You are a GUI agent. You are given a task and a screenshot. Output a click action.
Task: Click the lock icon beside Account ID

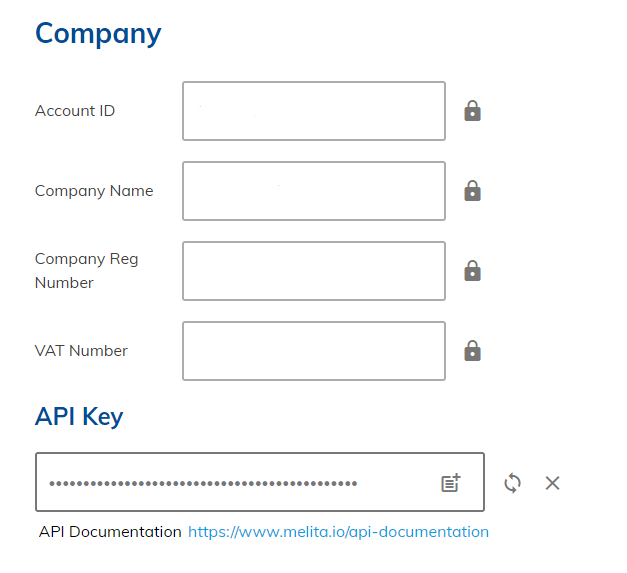tap(473, 111)
